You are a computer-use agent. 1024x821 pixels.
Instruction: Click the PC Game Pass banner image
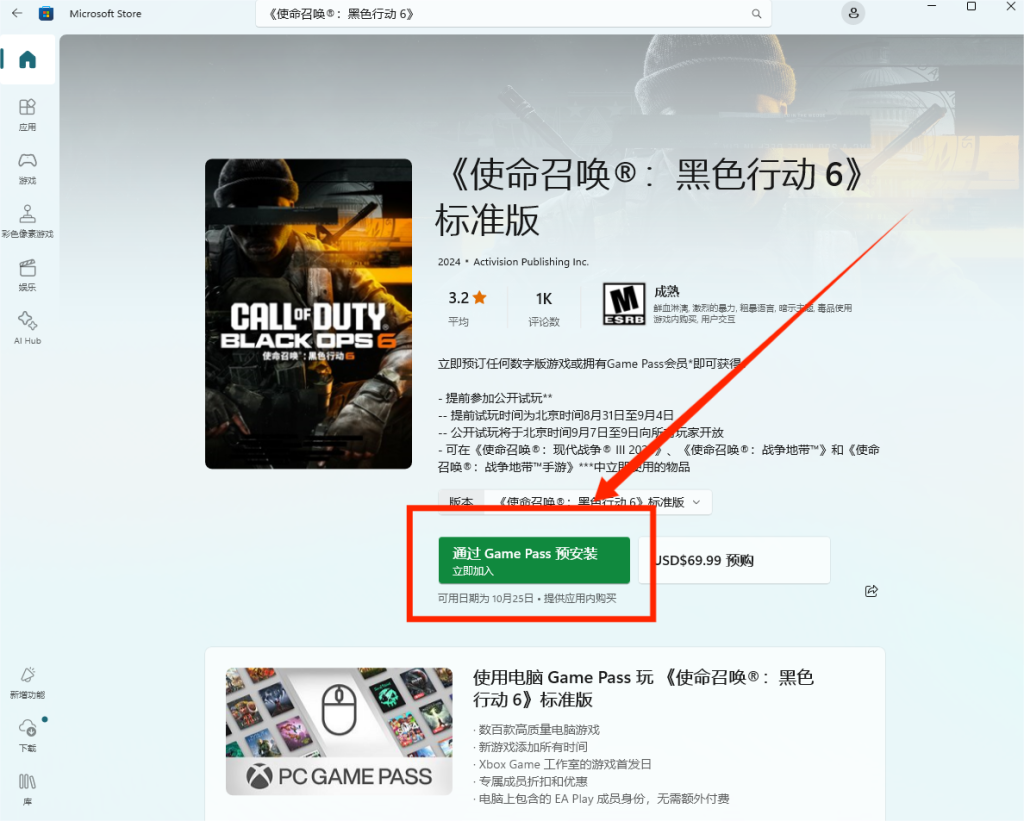click(339, 732)
